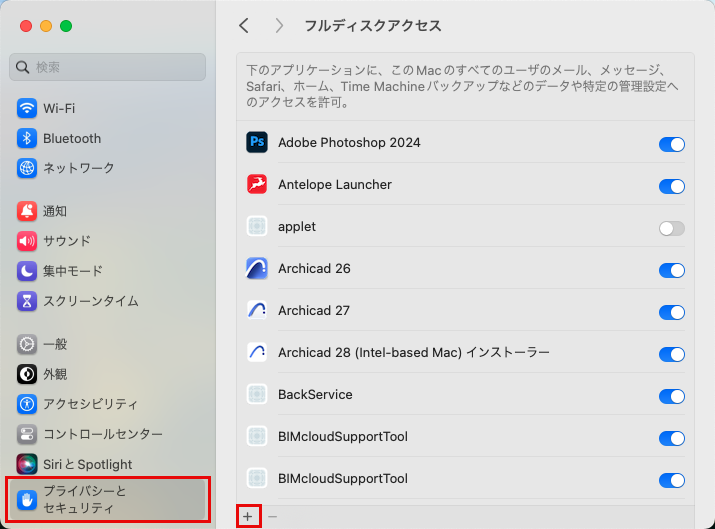Click the search magnifier icon
715x529 pixels.
[x=22, y=67]
